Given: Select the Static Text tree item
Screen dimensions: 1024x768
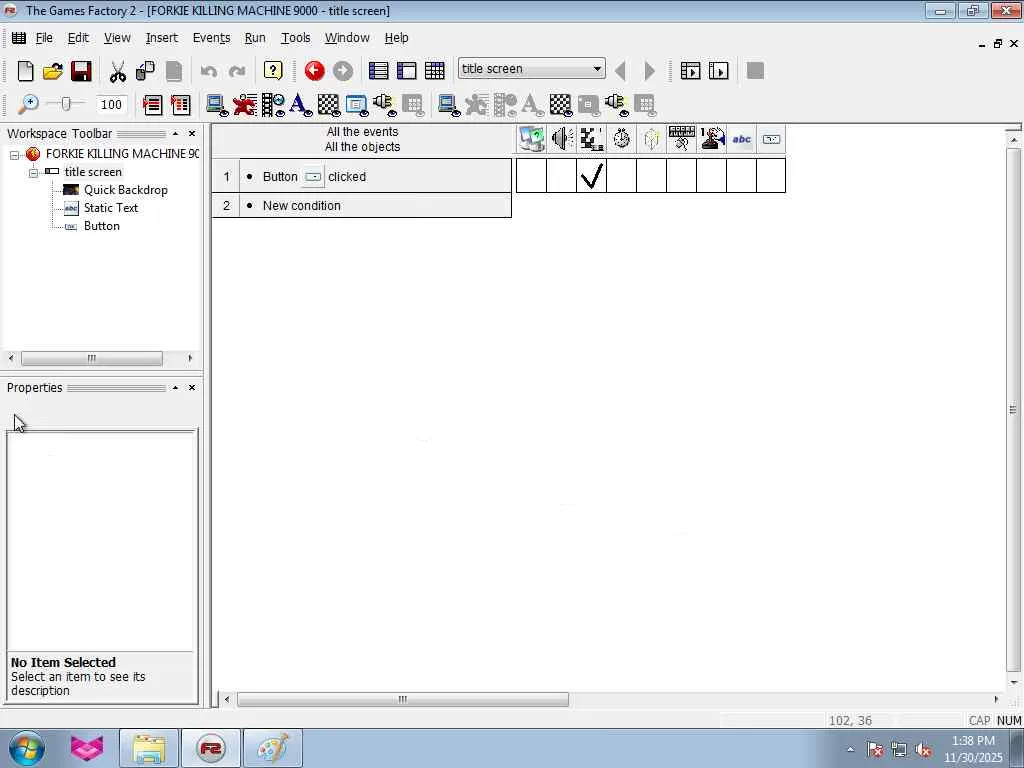Looking at the screenshot, I should (110, 208).
